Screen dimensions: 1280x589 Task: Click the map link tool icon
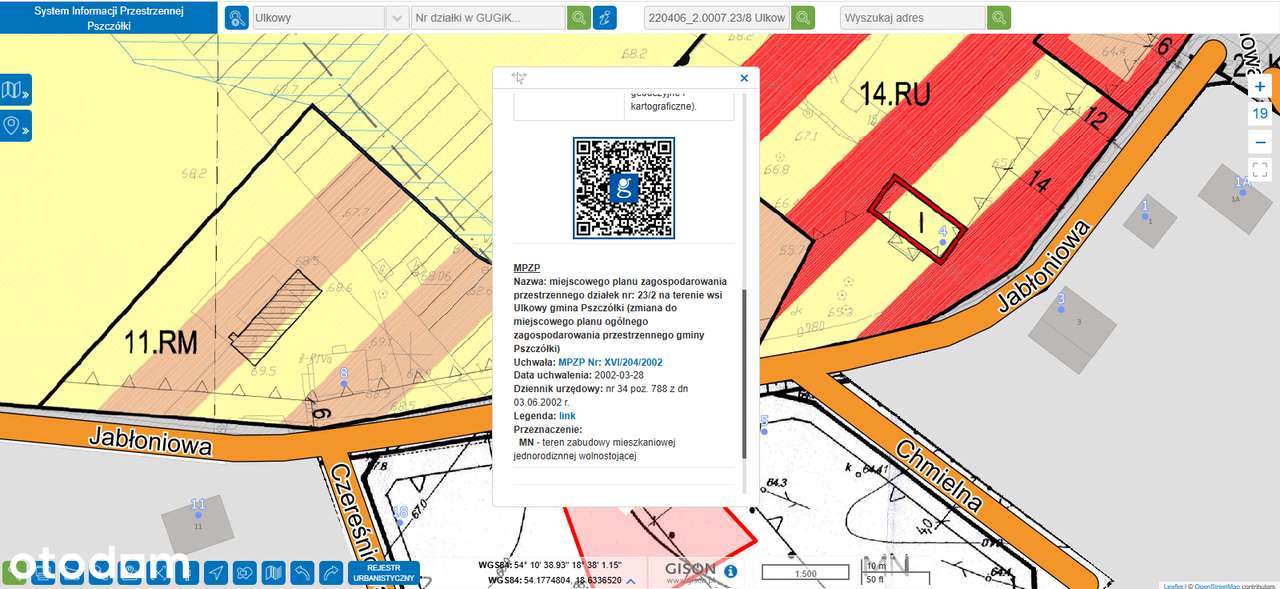(244, 573)
